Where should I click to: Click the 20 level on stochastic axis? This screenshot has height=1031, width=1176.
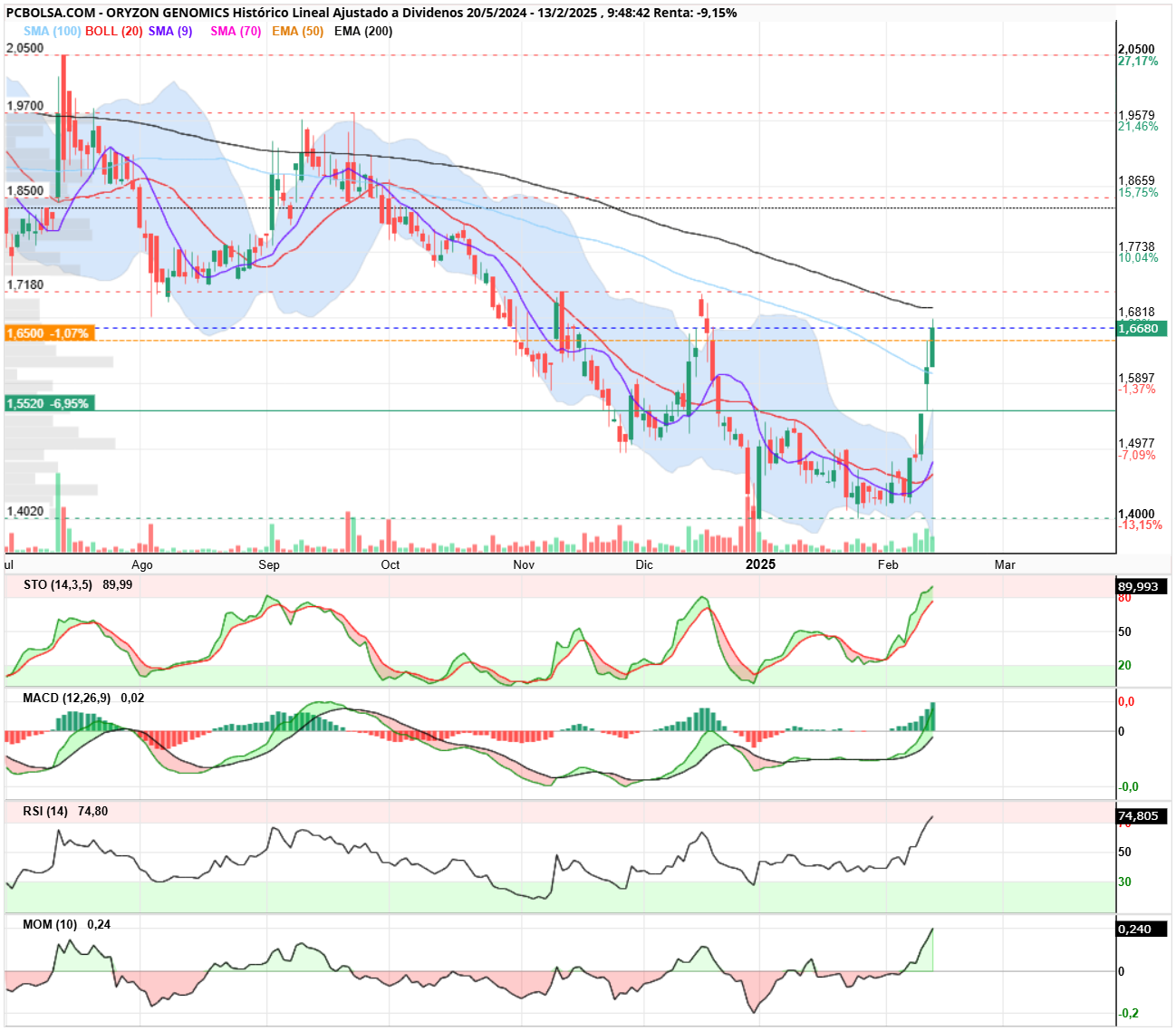click(1124, 665)
